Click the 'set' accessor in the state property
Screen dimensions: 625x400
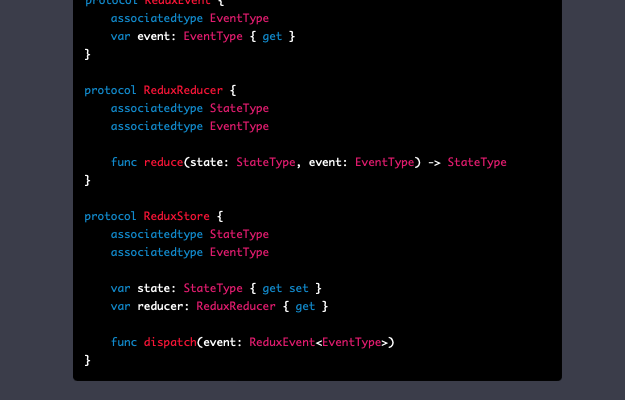pos(299,288)
